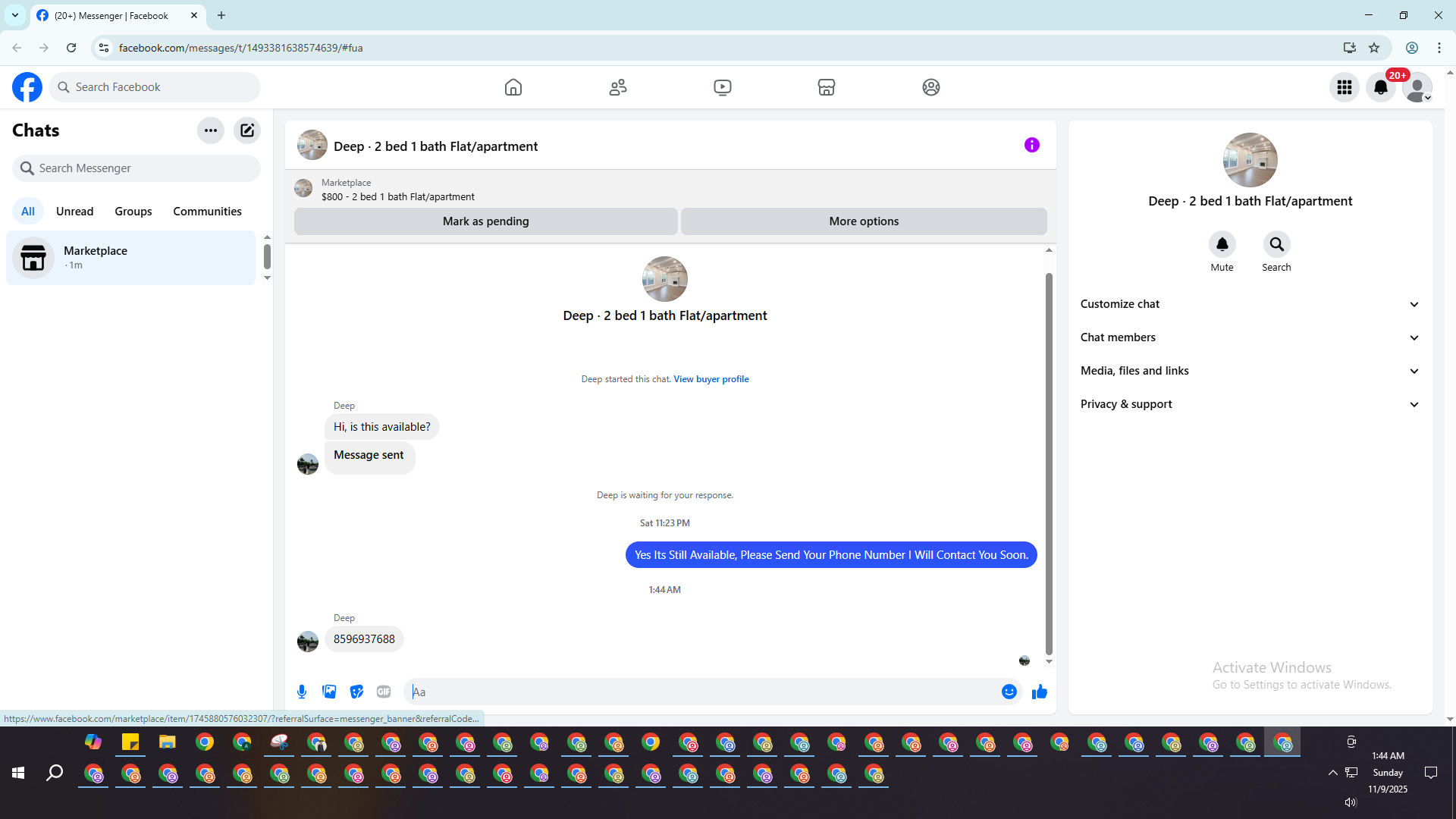
Task: Open the GIF picker
Action: point(384,692)
